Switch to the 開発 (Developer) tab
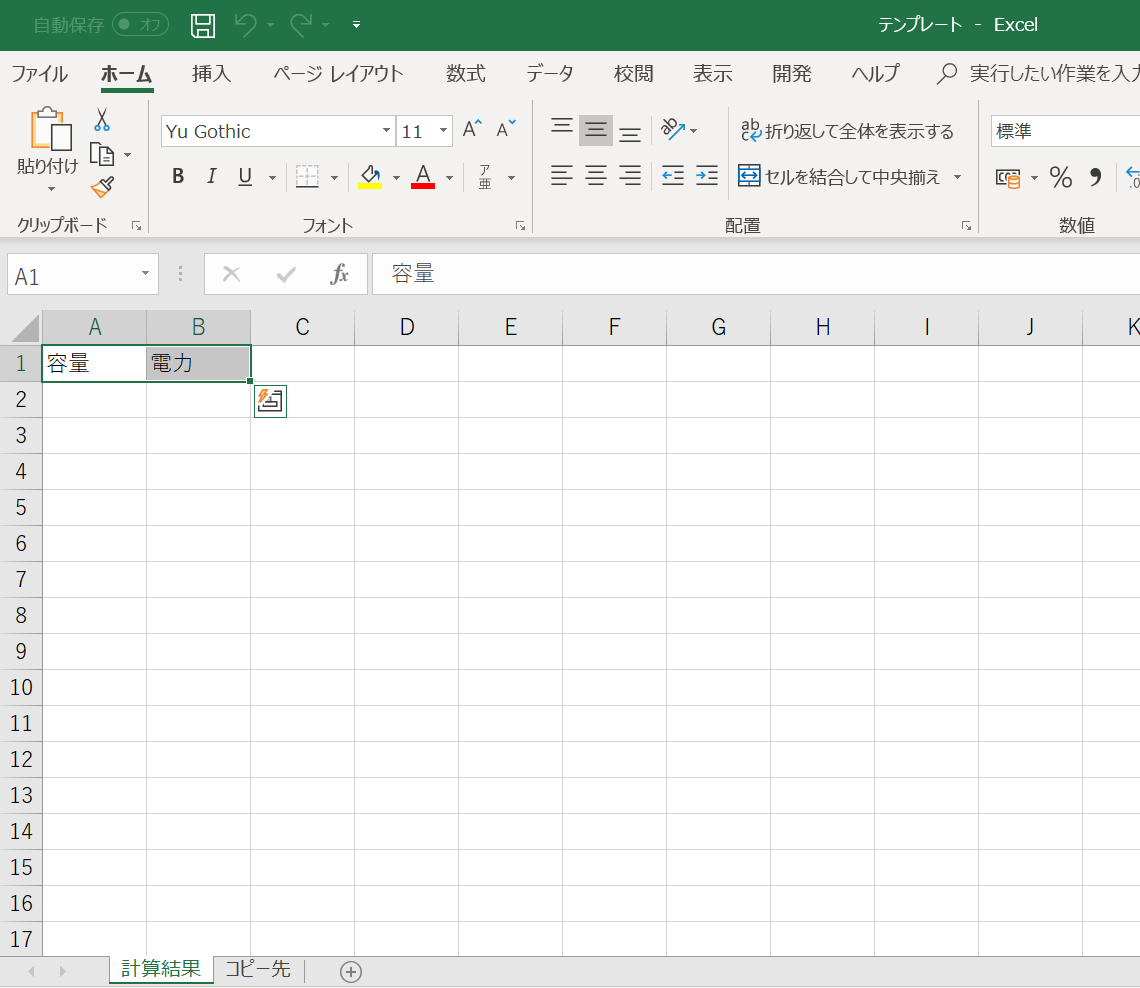Viewport: 1140px width, 988px height. coord(792,73)
